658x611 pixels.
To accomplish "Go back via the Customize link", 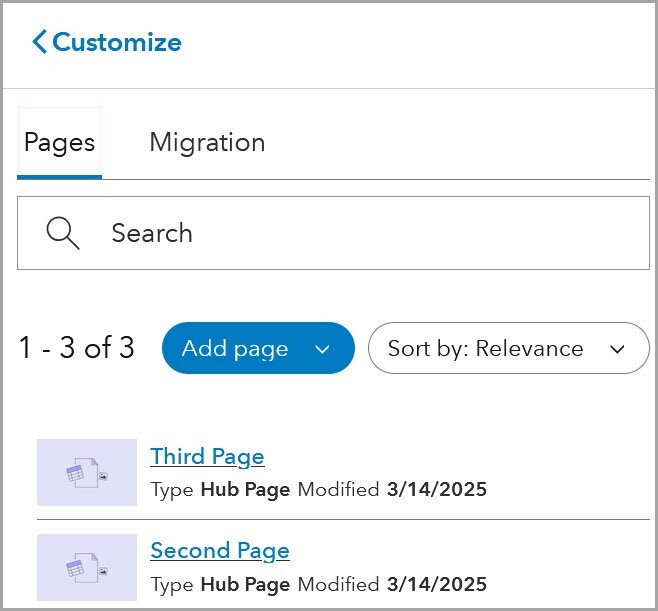I will click(x=107, y=42).
